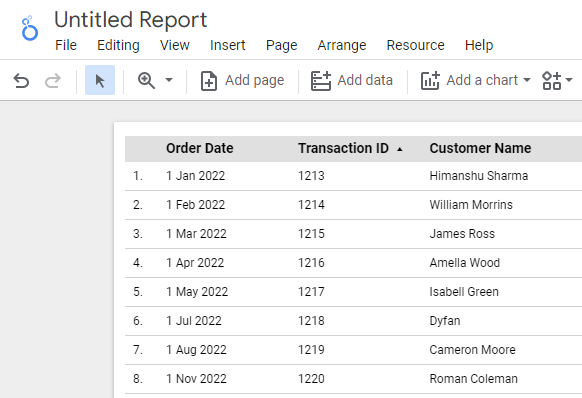582x398 pixels.
Task: Click transaction ID 1216
Action: point(311,262)
